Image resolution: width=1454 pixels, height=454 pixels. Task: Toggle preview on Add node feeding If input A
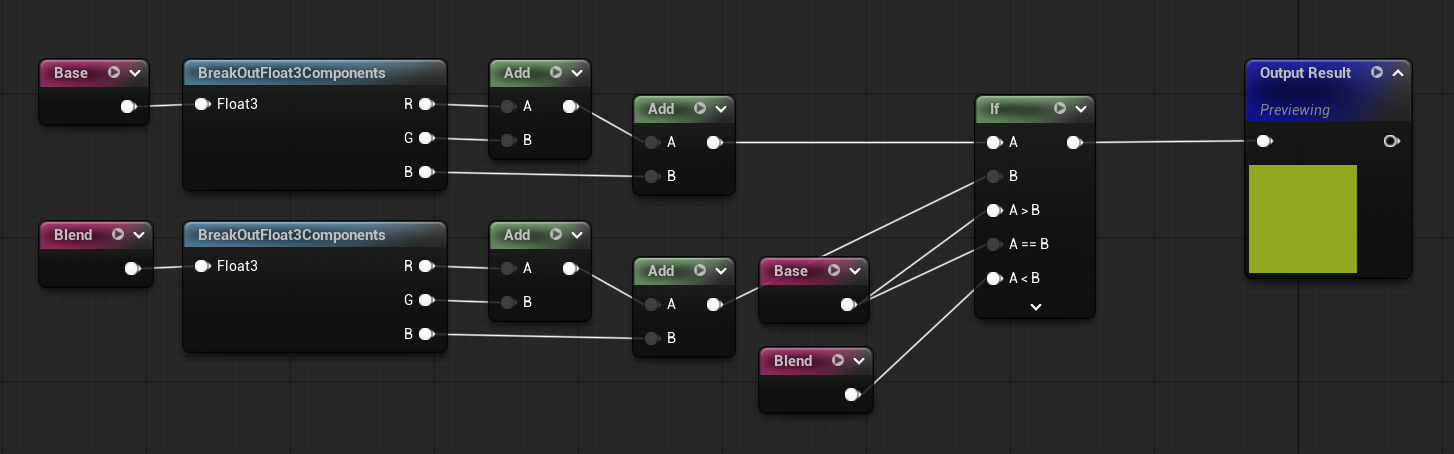point(700,109)
